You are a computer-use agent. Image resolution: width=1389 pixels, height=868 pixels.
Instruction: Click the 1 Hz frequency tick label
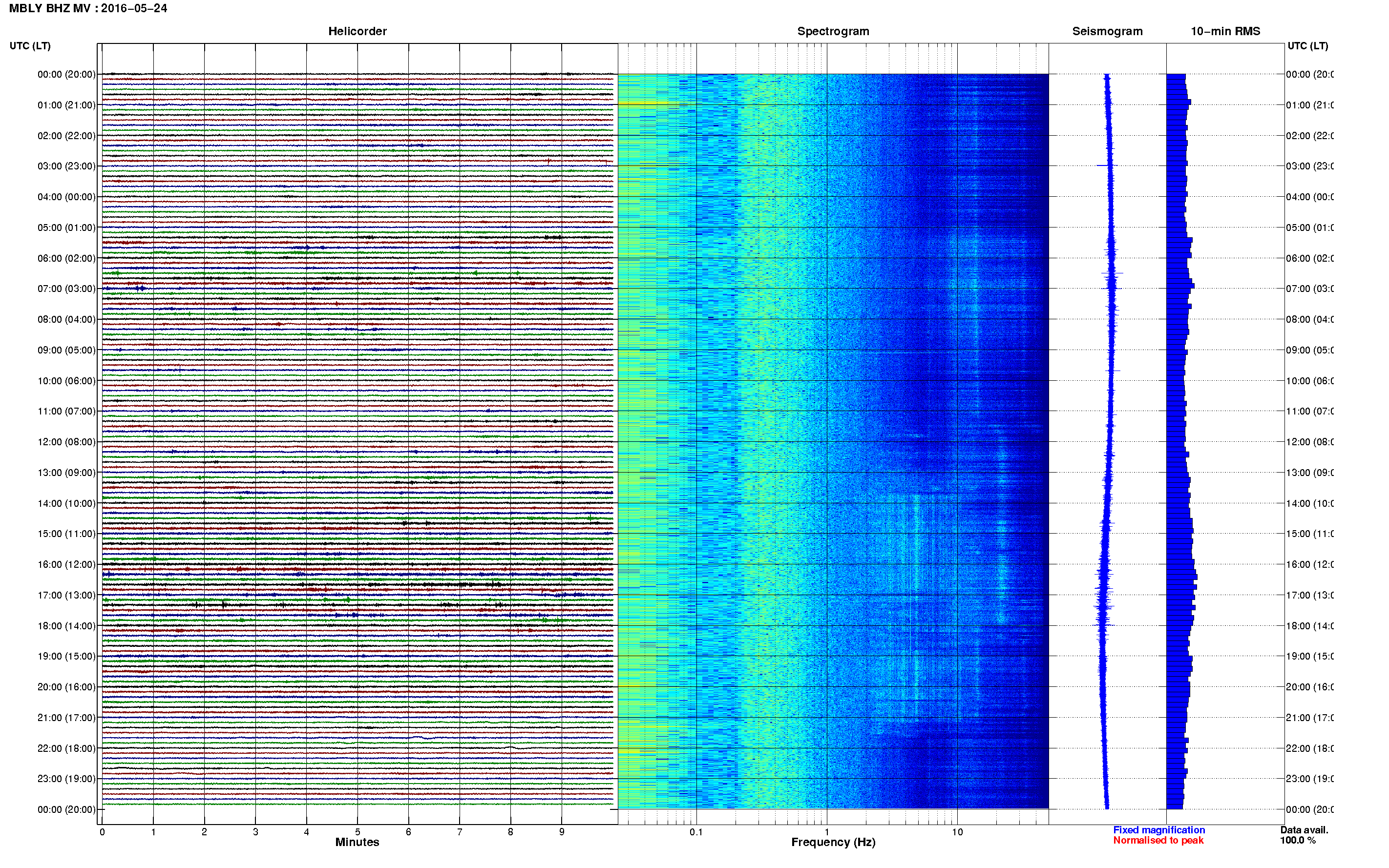827,832
